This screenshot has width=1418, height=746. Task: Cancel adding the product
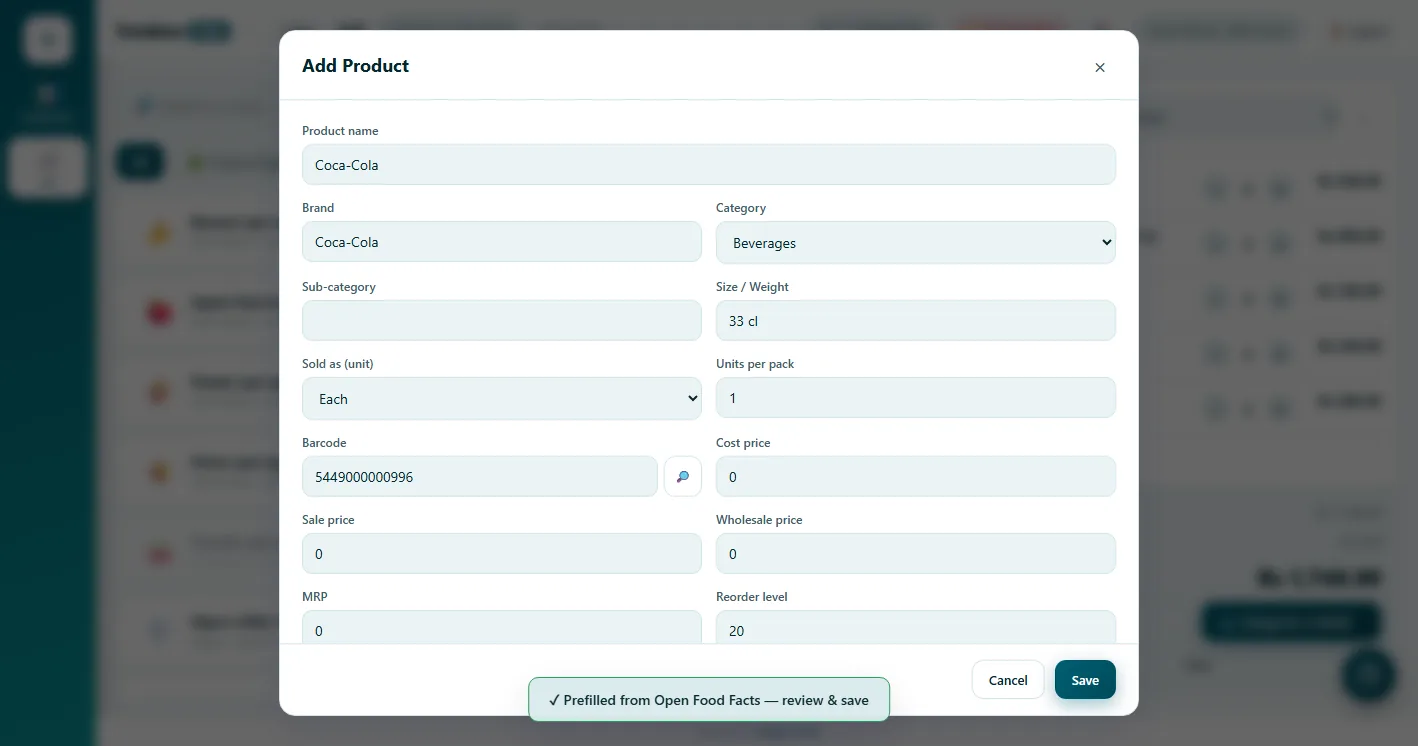pos(1008,680)
